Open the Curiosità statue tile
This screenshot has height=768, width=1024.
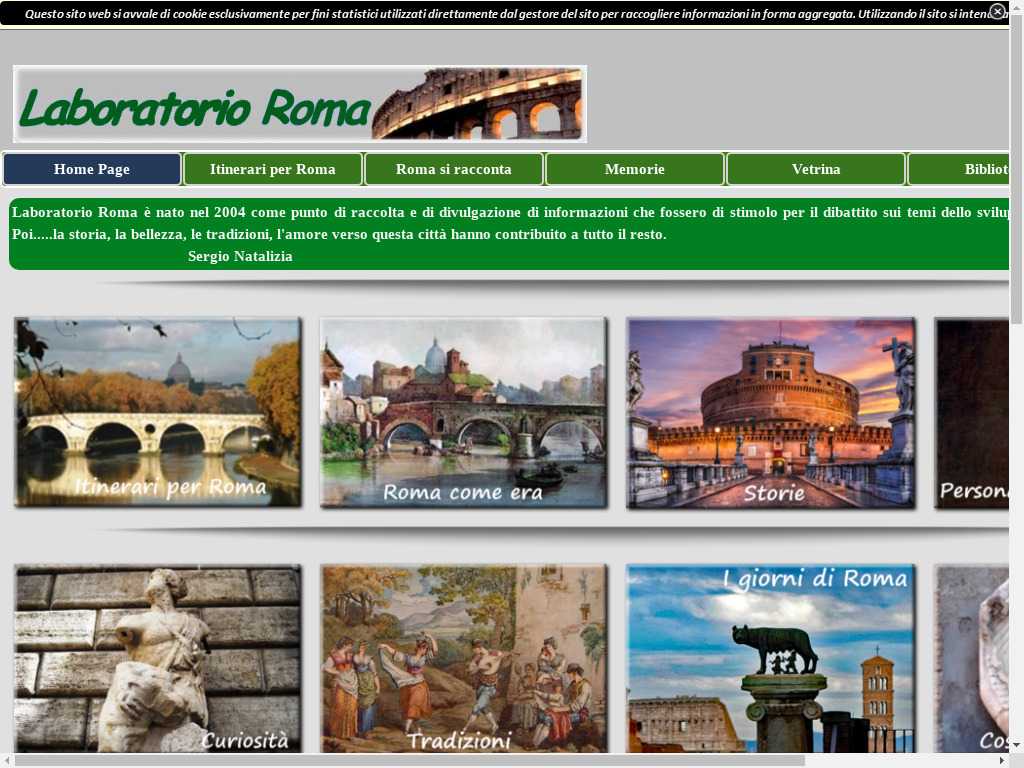point(158,658)
